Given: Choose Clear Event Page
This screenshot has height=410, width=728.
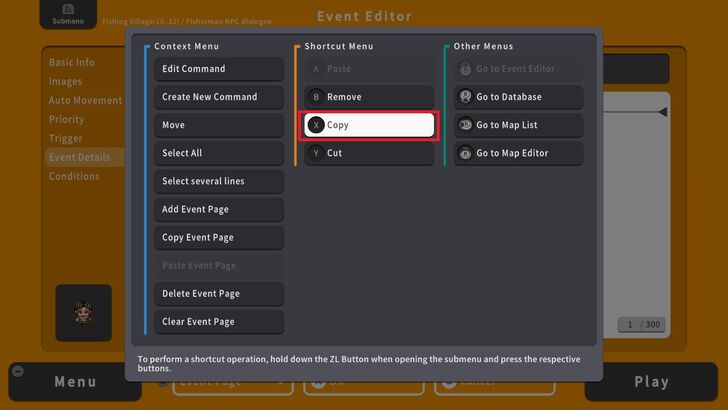Looking at the screenshot, I should click(x=219, y=321).
